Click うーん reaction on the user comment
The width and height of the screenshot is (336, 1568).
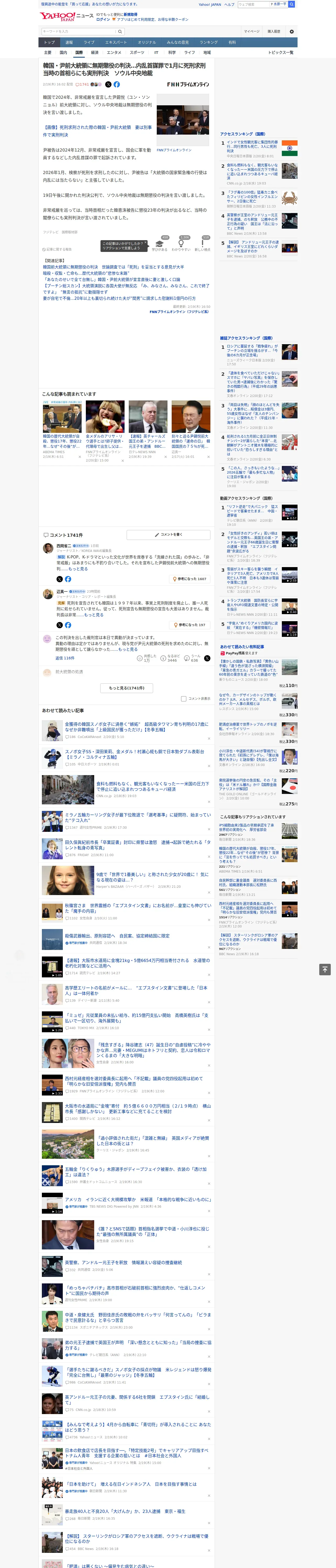[x=193, y=658]
